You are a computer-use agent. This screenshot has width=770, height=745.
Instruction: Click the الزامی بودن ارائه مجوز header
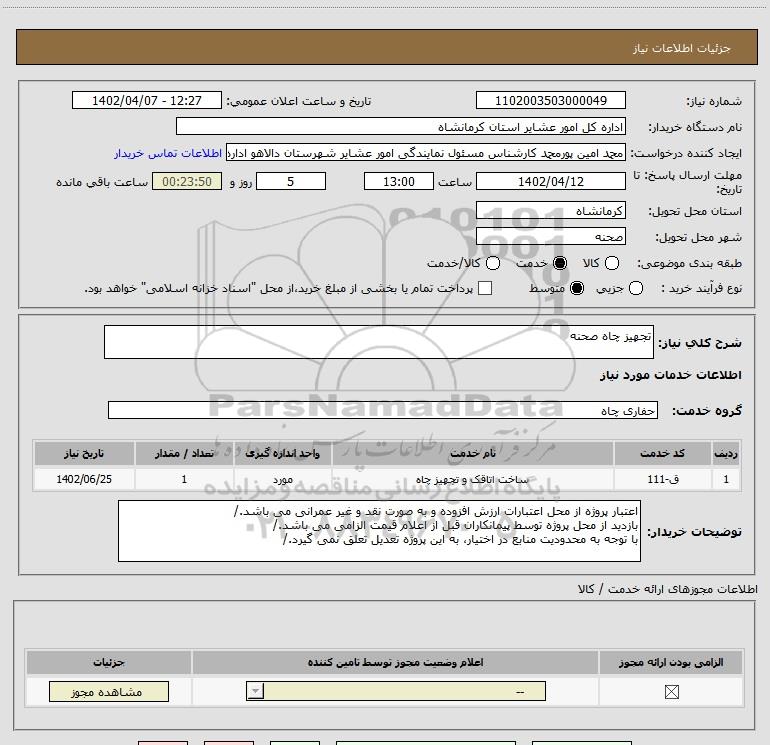click(x=671, y=662)
